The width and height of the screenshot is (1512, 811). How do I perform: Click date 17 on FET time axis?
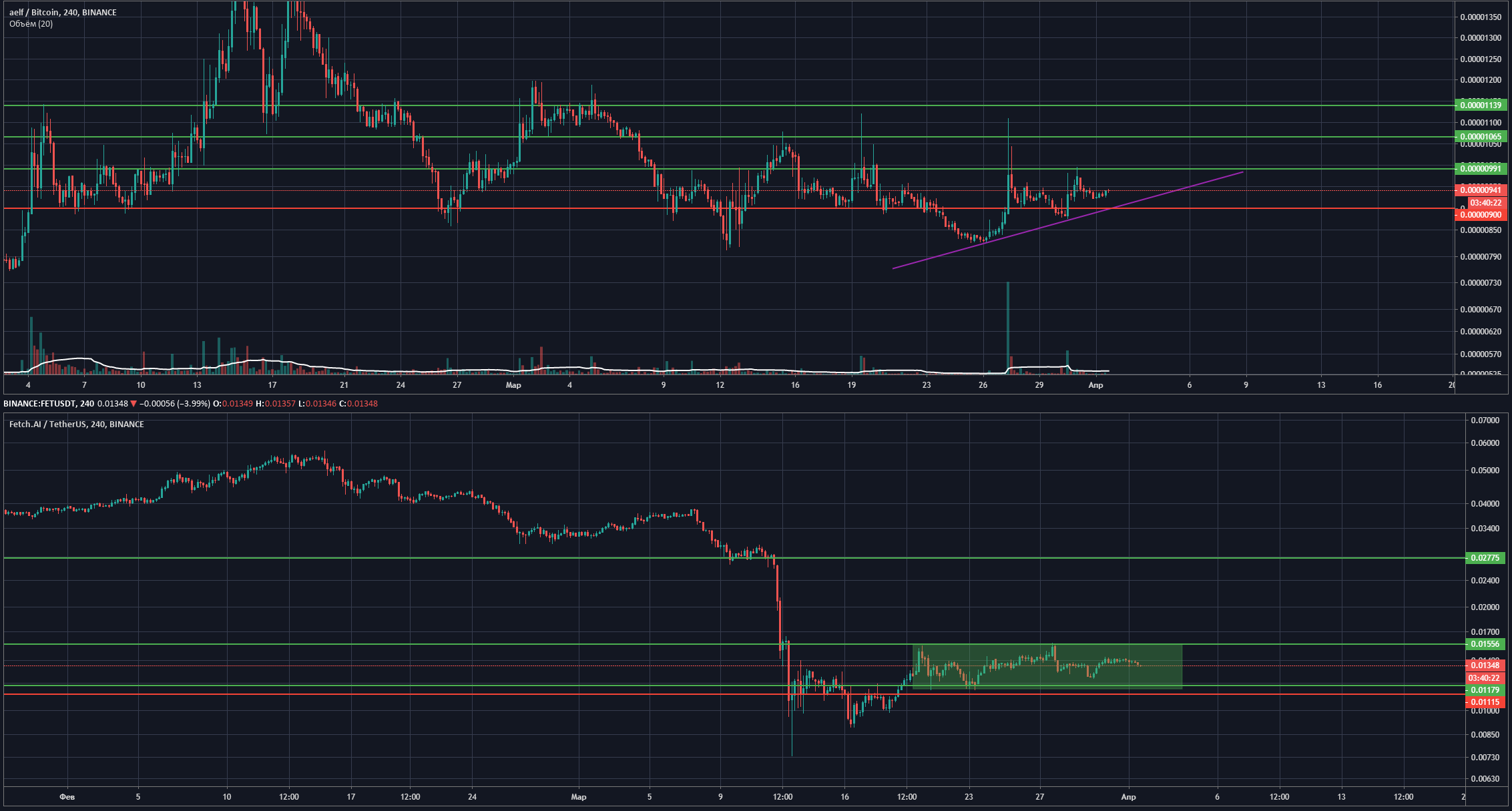tap(351, 797)
